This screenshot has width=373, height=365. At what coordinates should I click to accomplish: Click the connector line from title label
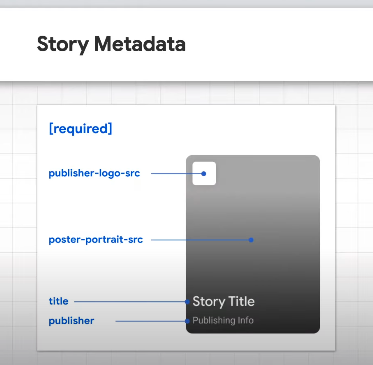[130, 302]
